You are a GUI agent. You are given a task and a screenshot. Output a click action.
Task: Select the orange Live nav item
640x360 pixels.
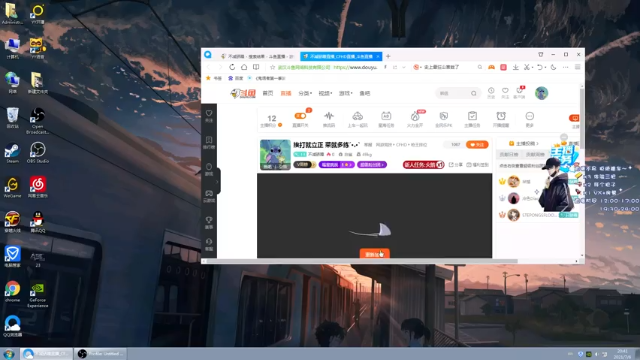pos(286,93)
